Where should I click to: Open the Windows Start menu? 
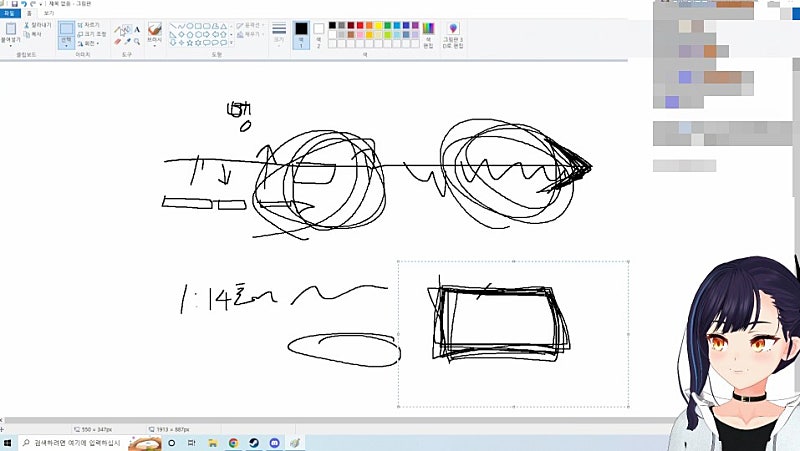[7, 443]
